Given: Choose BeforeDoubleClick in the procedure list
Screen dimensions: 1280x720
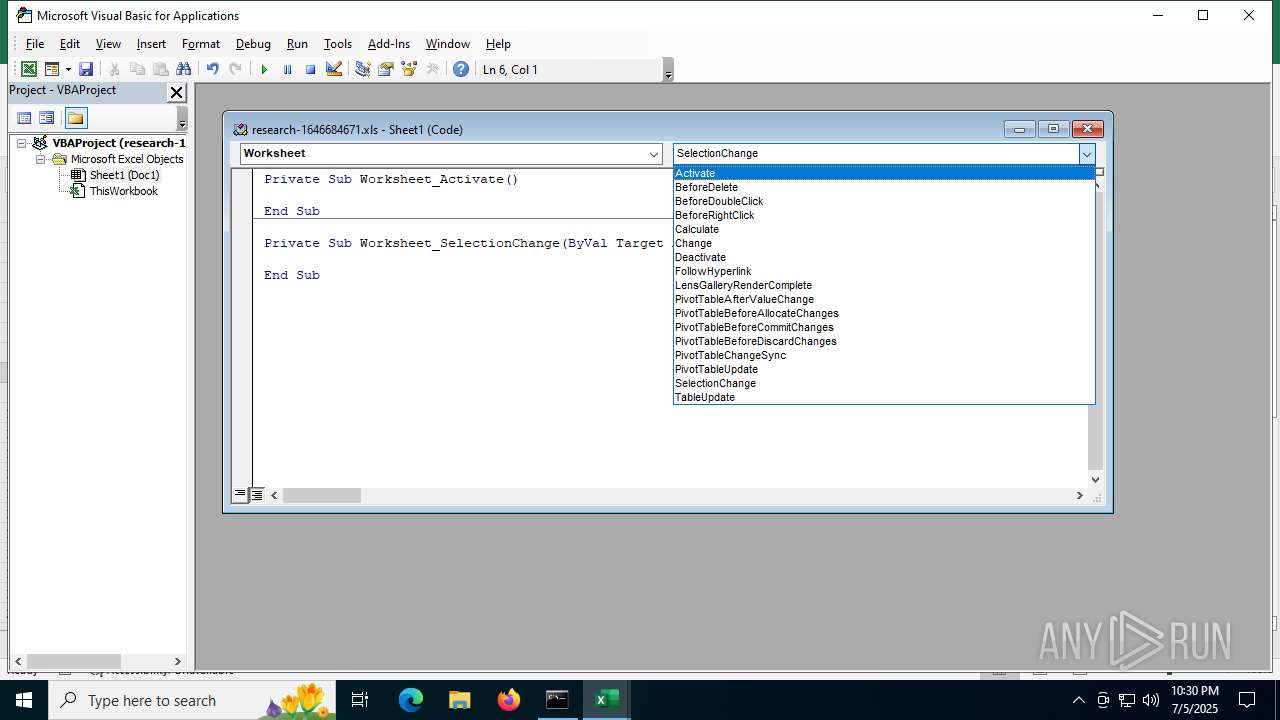Looking at the screenshot, I should pos(884,201).
